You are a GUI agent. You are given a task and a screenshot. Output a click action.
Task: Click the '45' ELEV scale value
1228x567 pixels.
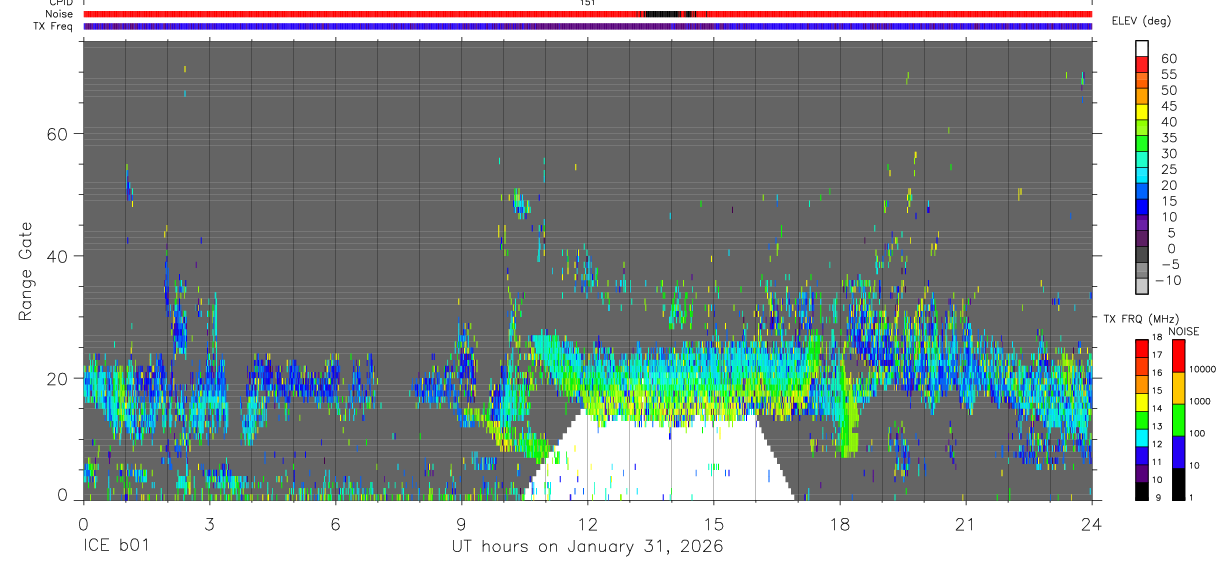point(1167,107)
